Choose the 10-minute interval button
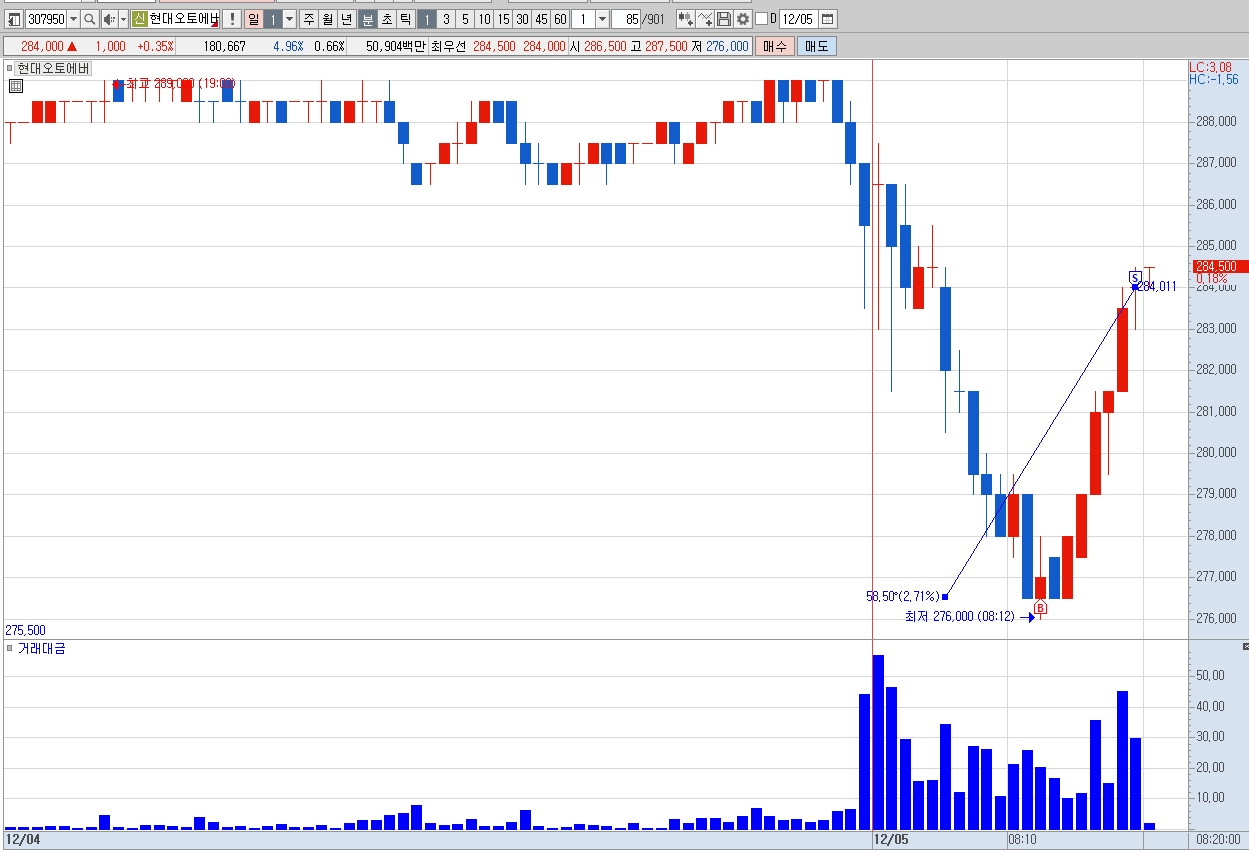 pos(484,19)
